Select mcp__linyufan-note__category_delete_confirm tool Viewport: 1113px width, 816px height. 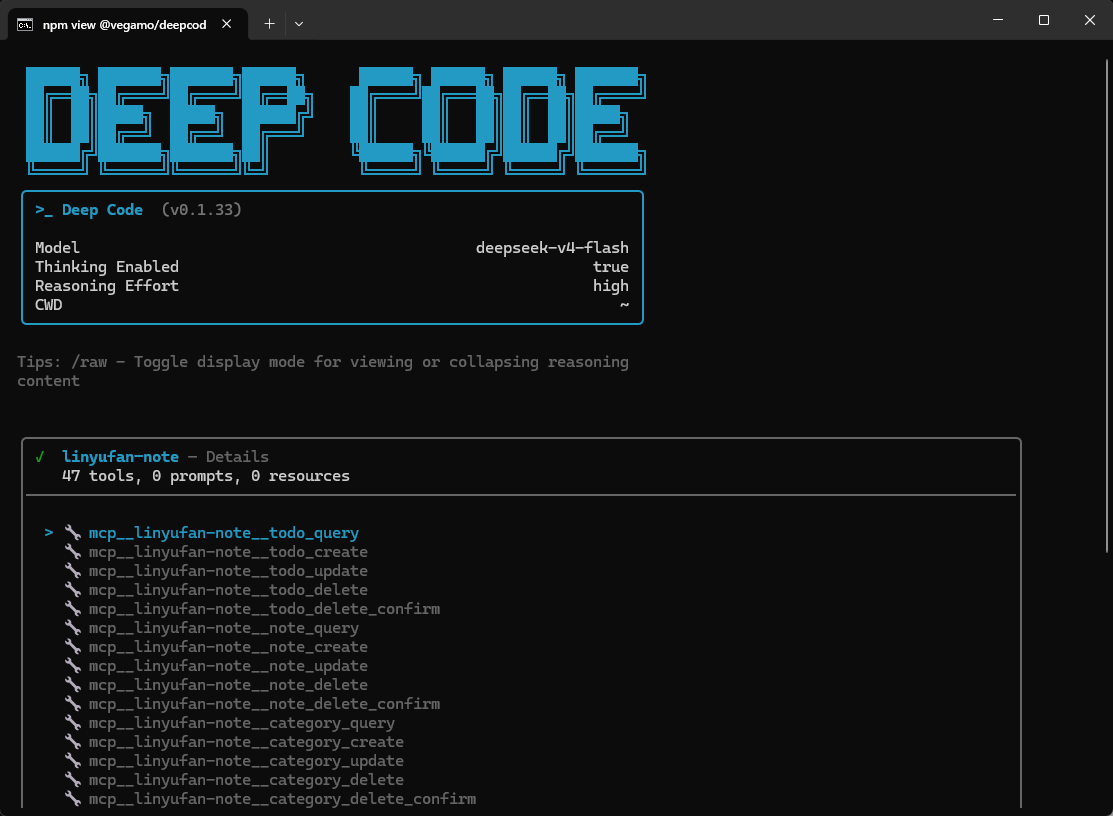click(283, 799)
